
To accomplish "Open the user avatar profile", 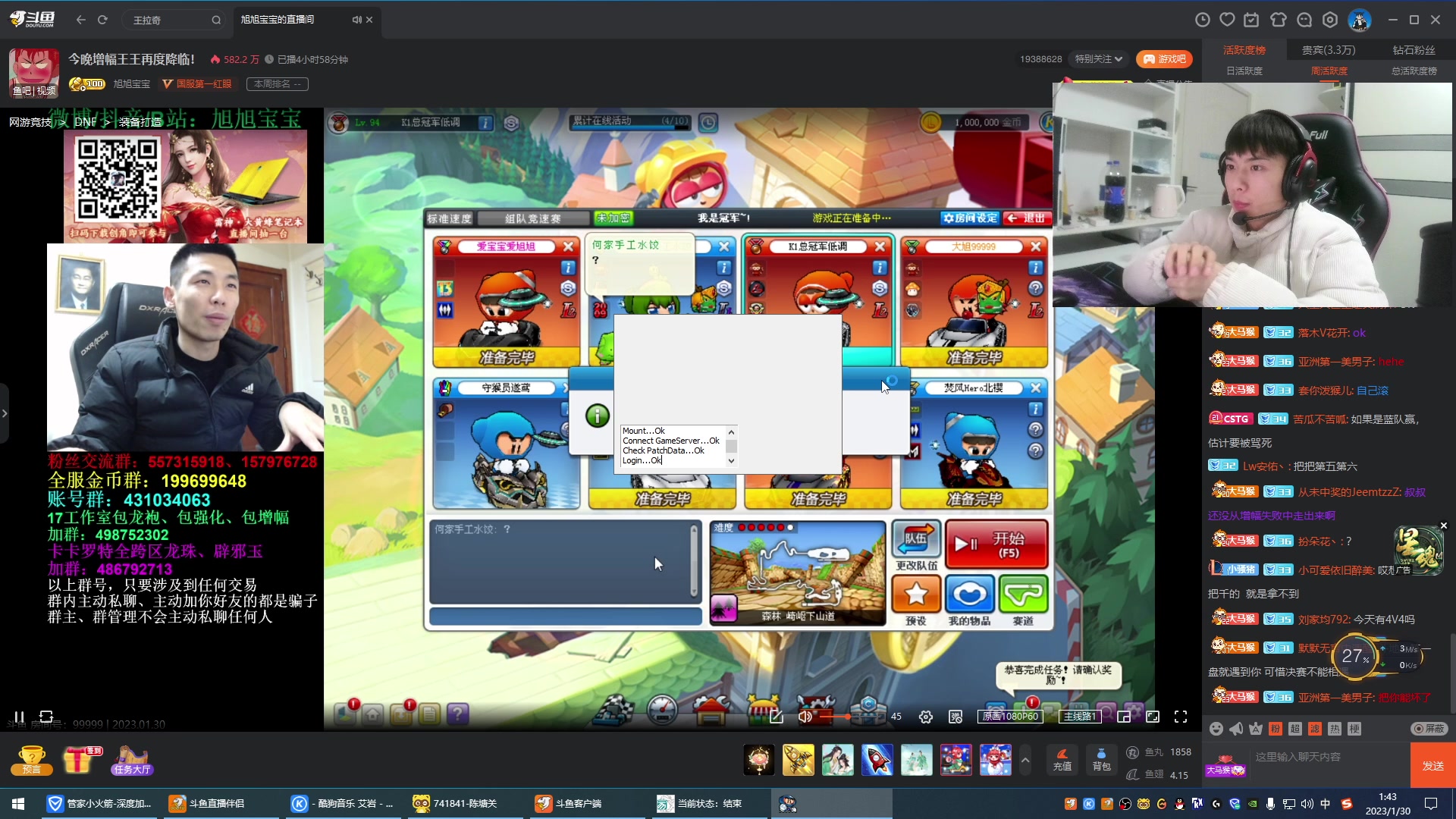I will click(1360, 20).
